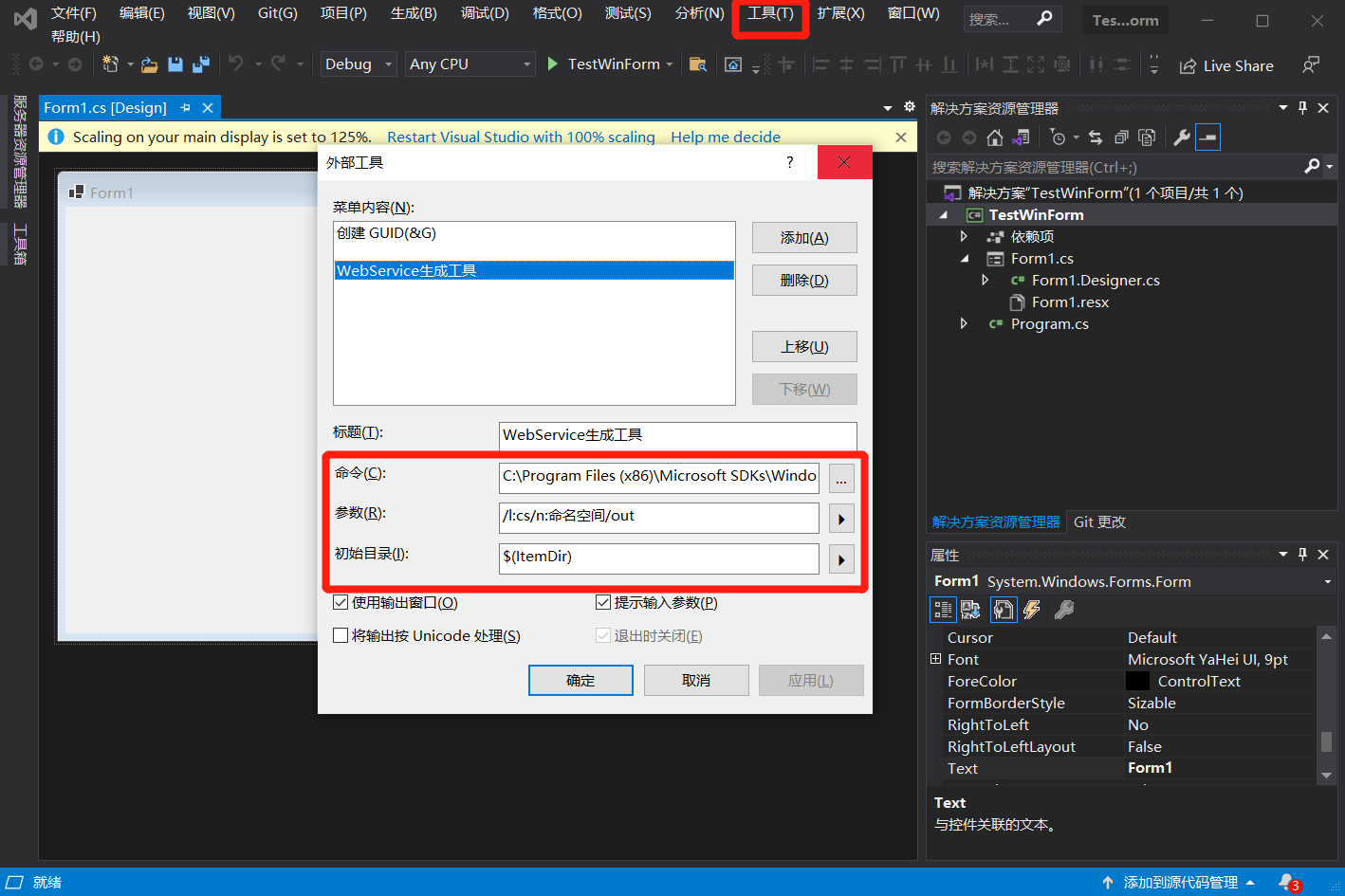Click Collapse All icon in Solution Explorer

[1121, 137]
